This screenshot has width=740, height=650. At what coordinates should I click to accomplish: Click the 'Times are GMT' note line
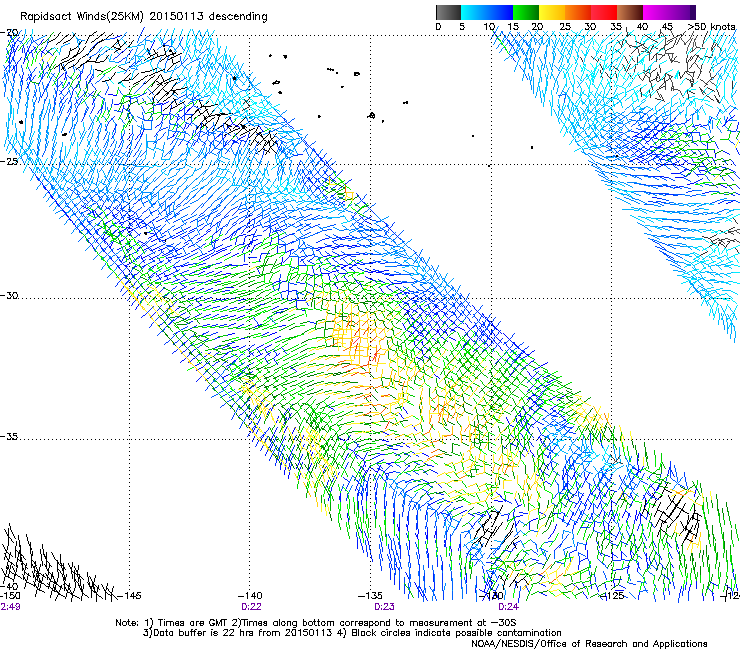(315, 623)
